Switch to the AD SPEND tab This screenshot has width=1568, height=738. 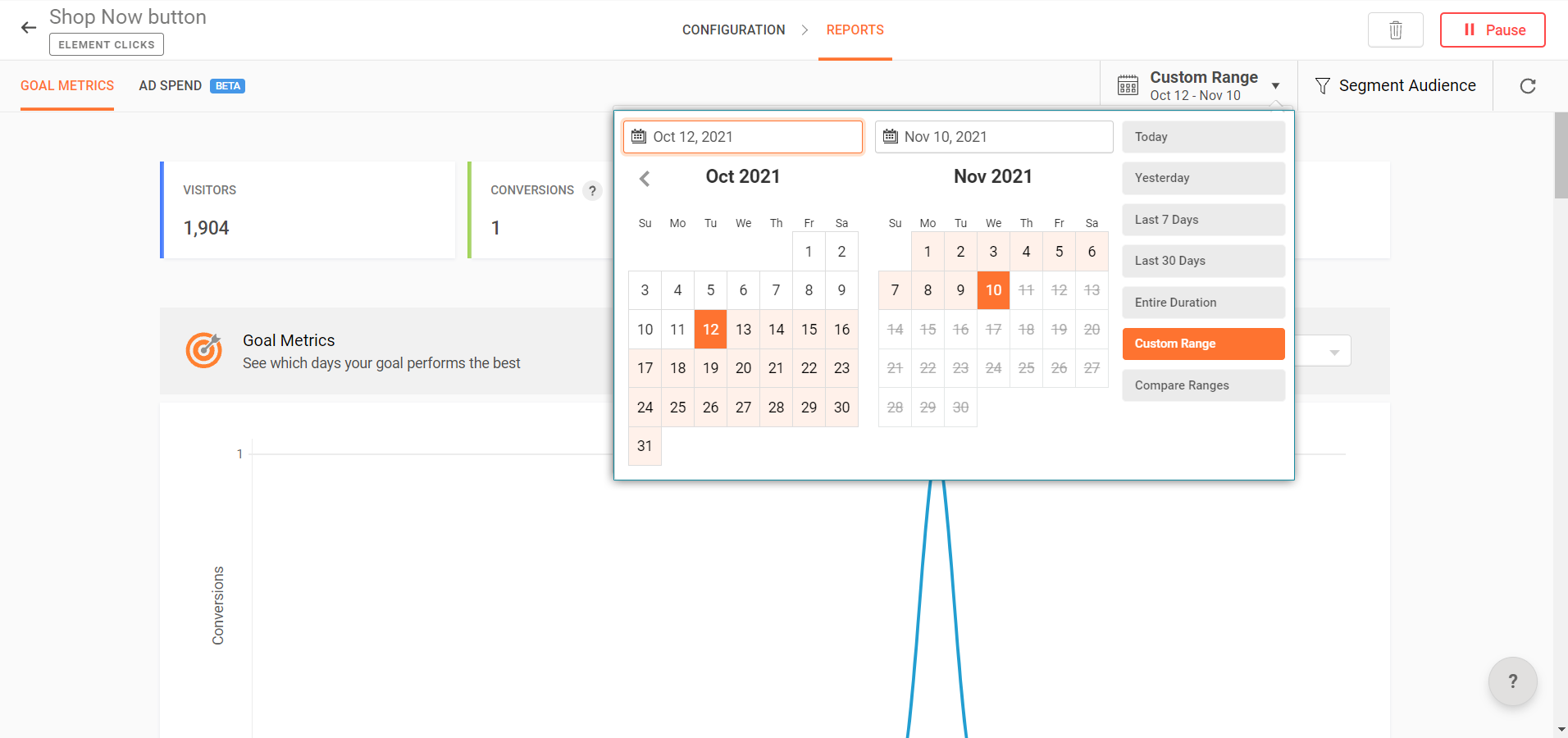[170, 85]
